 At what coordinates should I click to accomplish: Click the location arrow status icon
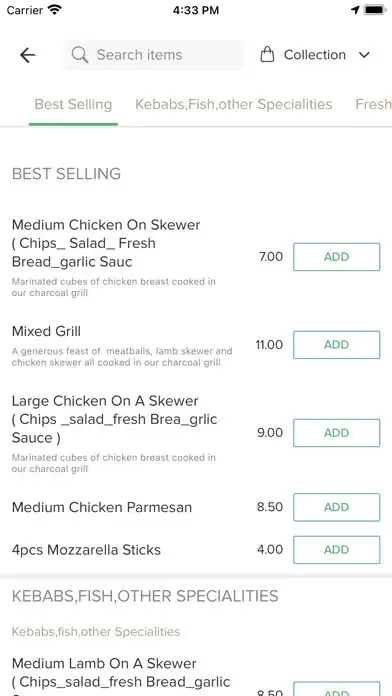click(x=355, y=10)
